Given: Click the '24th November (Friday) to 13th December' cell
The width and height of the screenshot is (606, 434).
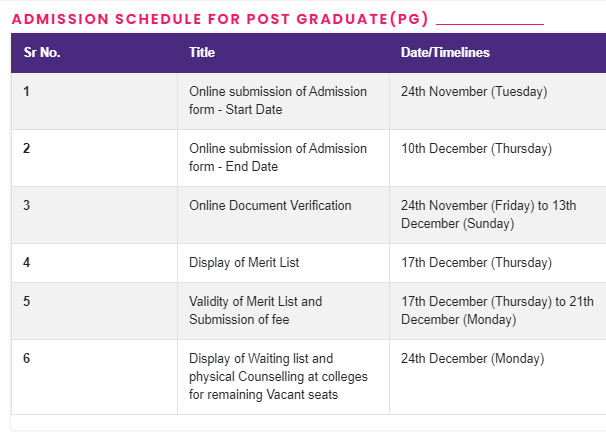Looking at the screenshot, I should [488, 214].
